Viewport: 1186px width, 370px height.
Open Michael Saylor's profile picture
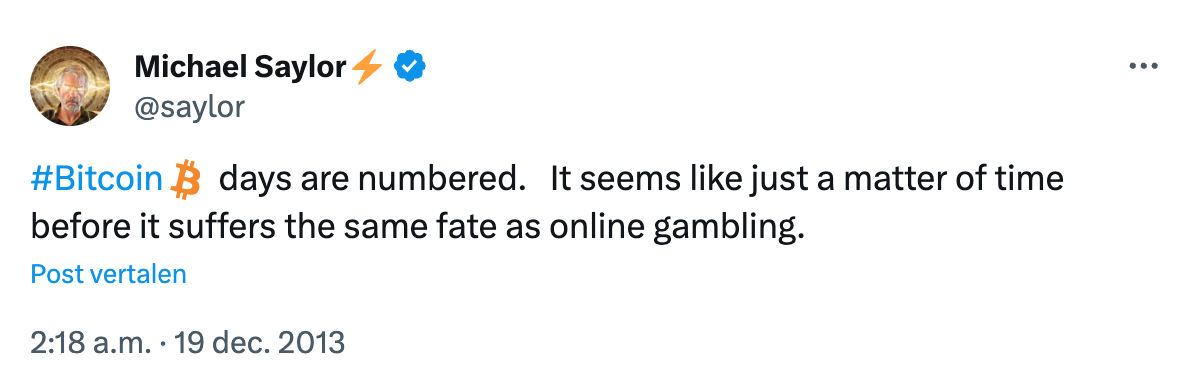click(70, 86)
